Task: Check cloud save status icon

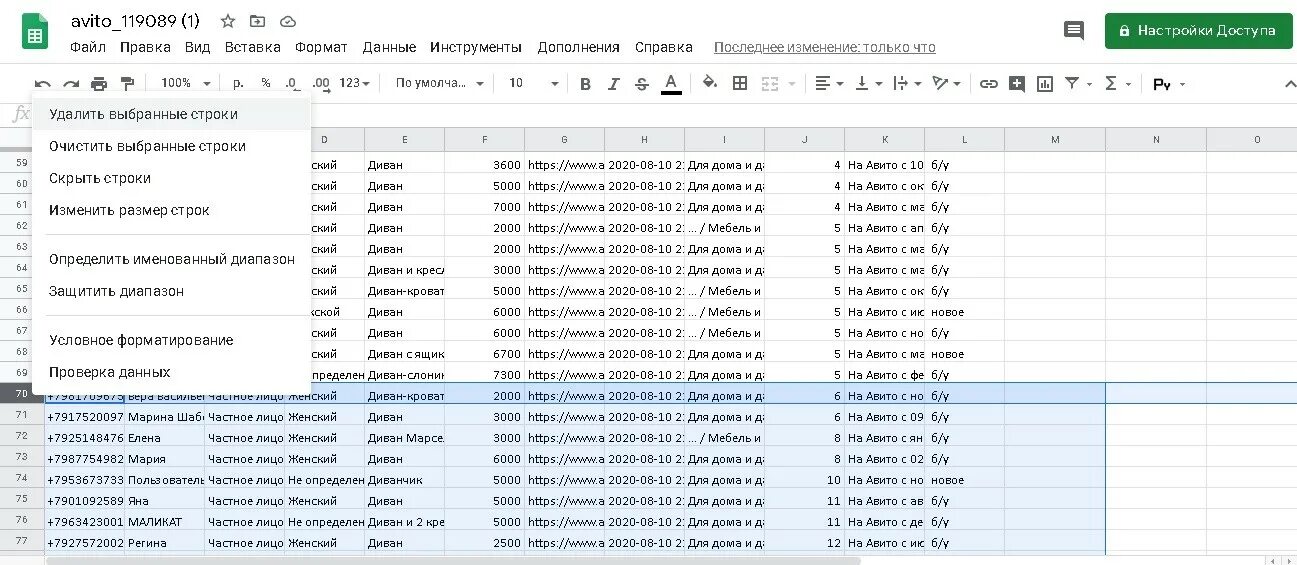Action: 288,21
